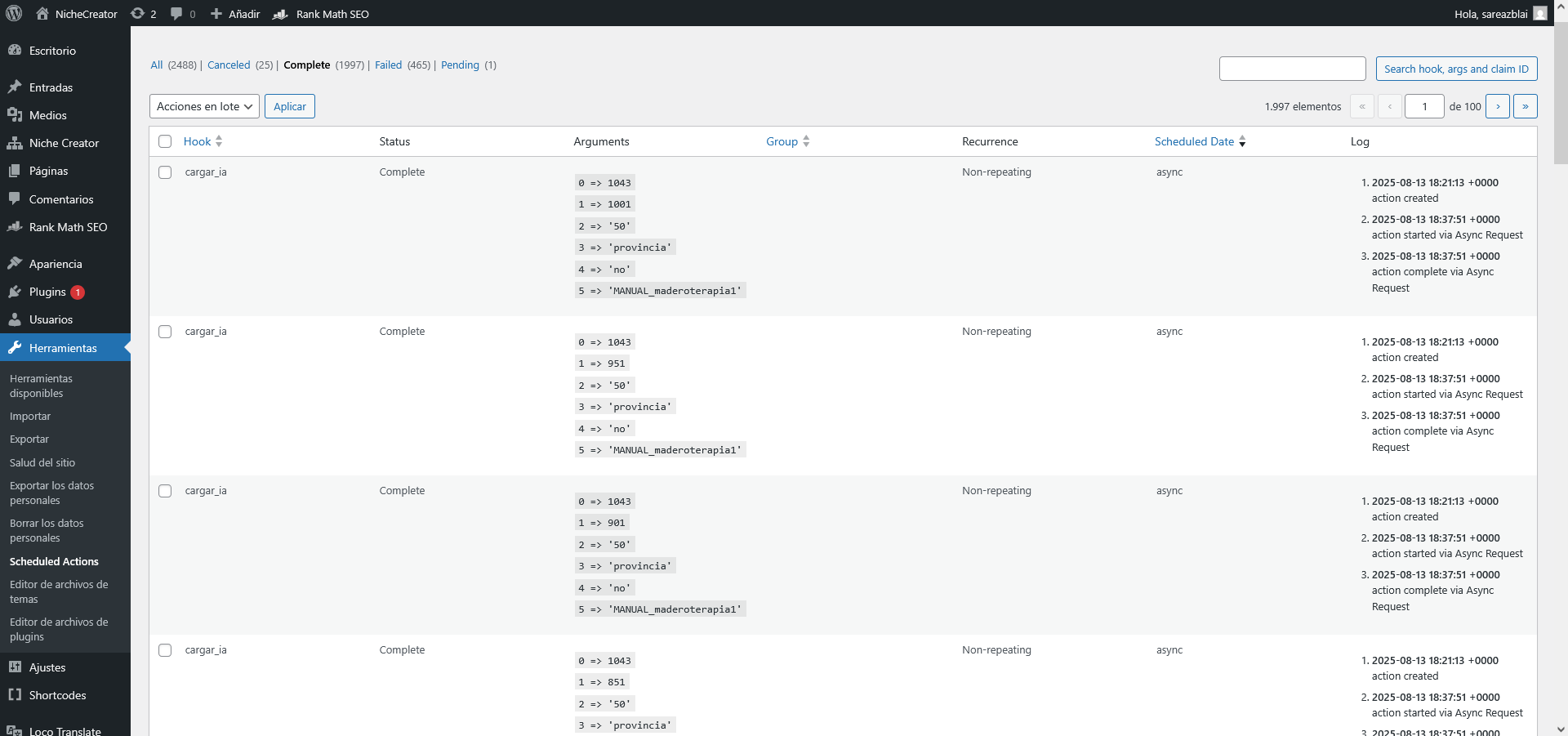Click the Niche Creator sidebar icon

click(15, 142)
